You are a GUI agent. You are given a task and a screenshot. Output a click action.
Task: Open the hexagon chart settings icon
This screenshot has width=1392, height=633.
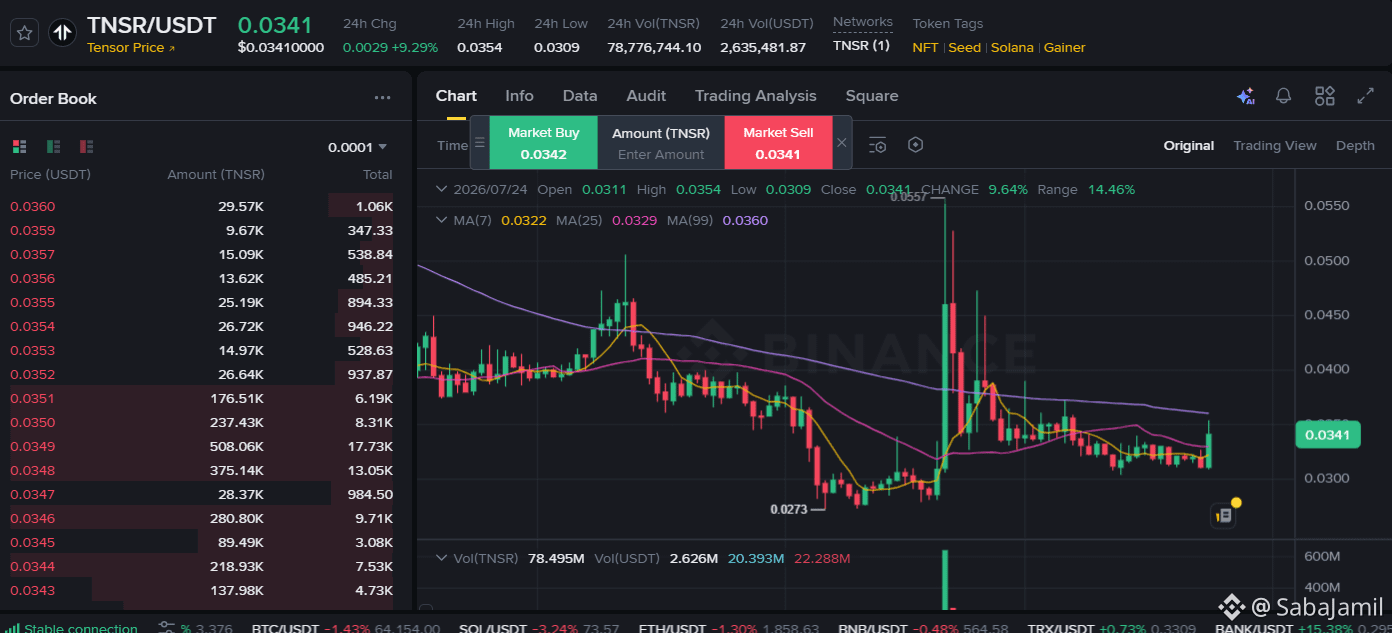915,145
